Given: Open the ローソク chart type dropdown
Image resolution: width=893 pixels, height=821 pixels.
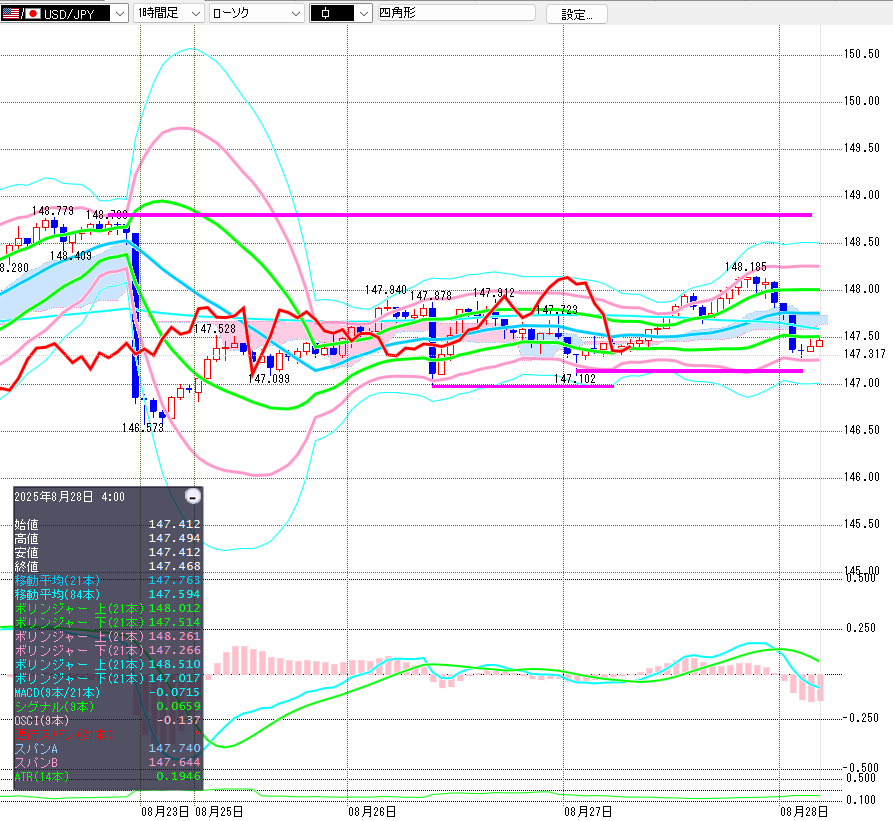Looking at the screenshot, I should pyautogui.click(x=256, y=13).
